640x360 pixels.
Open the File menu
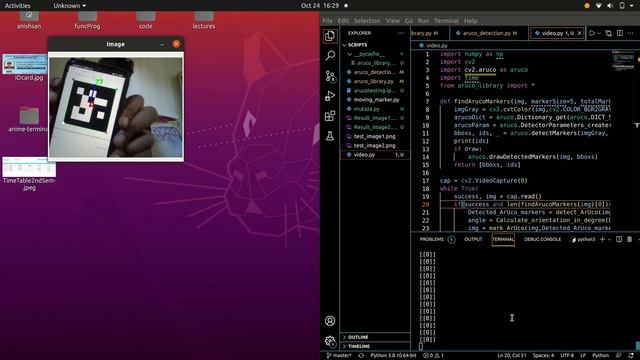coord(327,20)
